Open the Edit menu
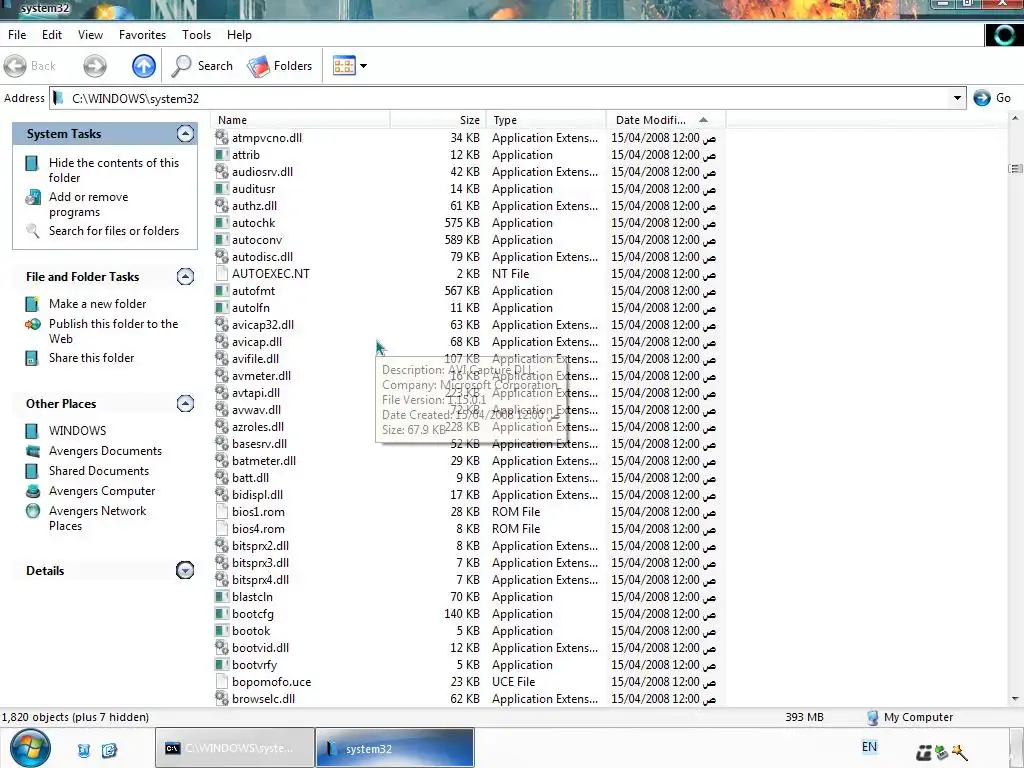 point(52,35)
